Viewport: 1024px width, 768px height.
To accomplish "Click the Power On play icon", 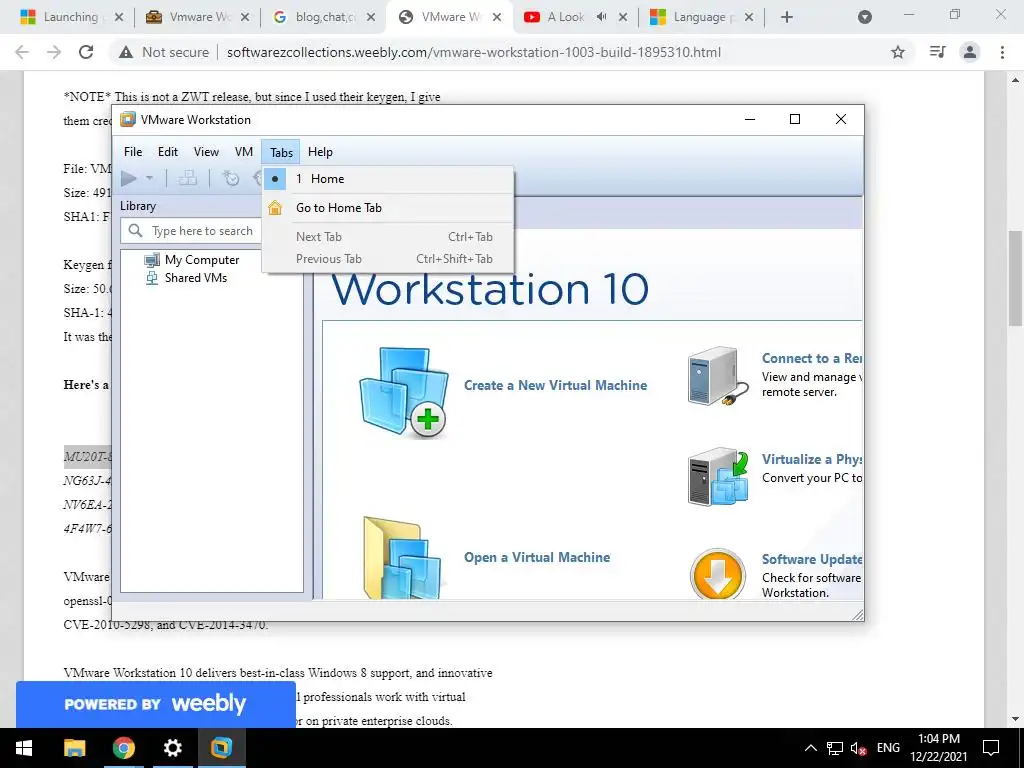I will (x=129, y=178).
